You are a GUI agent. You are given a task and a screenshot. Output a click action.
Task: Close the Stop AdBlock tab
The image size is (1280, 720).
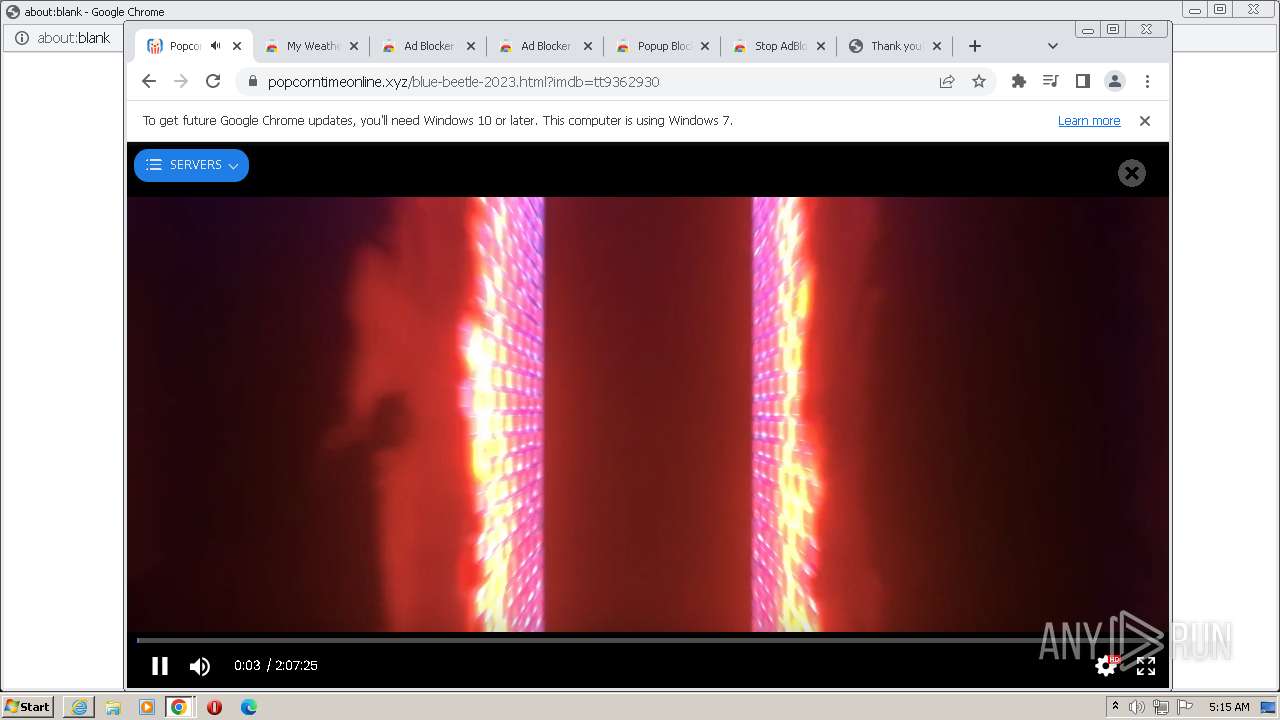click(822, 46)
